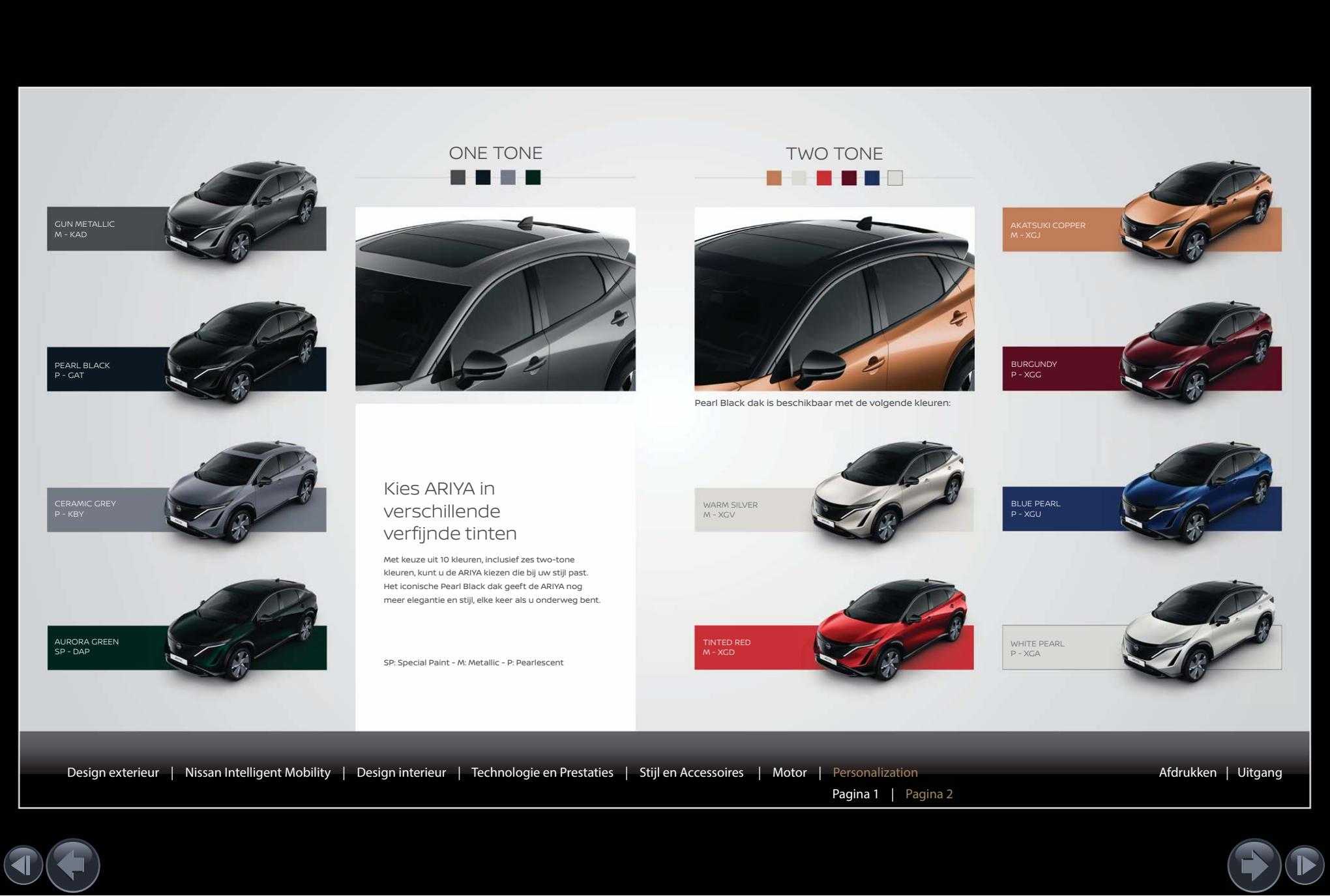The height and width of the screenshot is (896, 1330).
Task: Click the TINTED RED M - XGD label
Action: click(727, 647)
